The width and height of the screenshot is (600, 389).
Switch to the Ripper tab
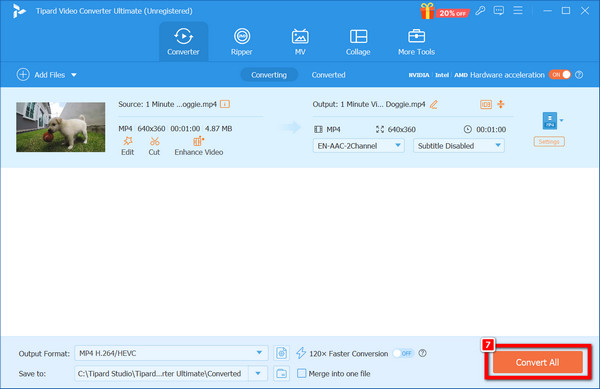point(241,42)
